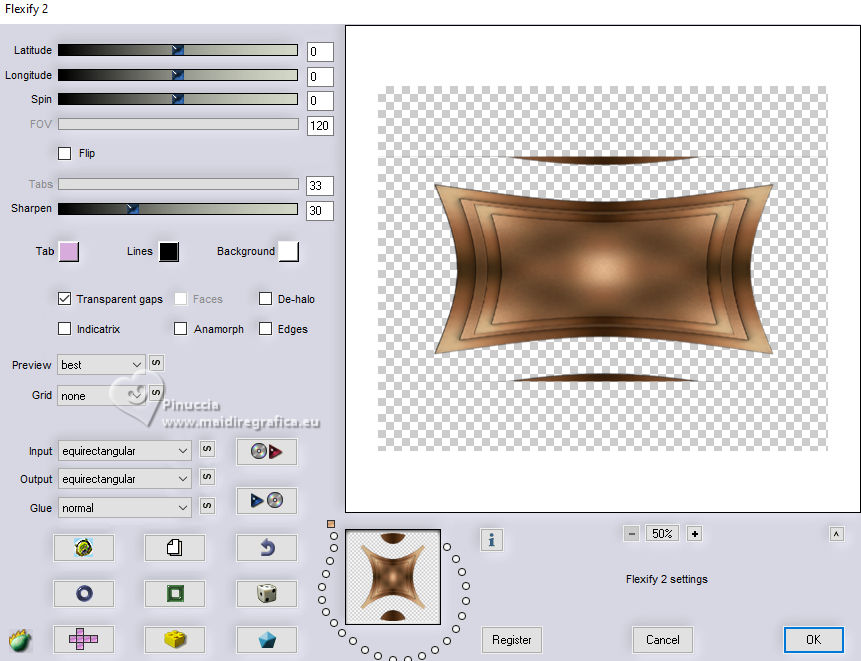Click the large preview image area

point(602,269)
